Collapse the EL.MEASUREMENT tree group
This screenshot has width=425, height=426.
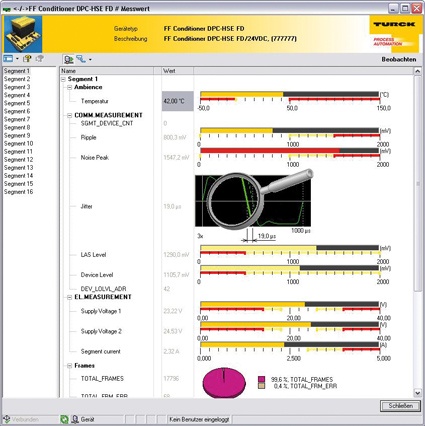coord(70,297)
